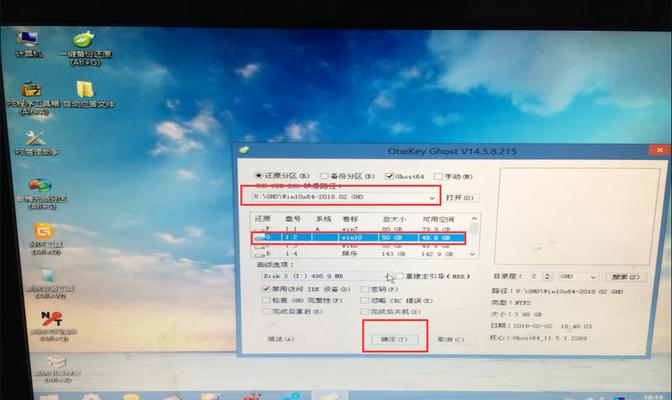The height and width of the screenshot is (400, 672).
Task: Click the Simple mode (简洁) button
Action: coord(281,339)
